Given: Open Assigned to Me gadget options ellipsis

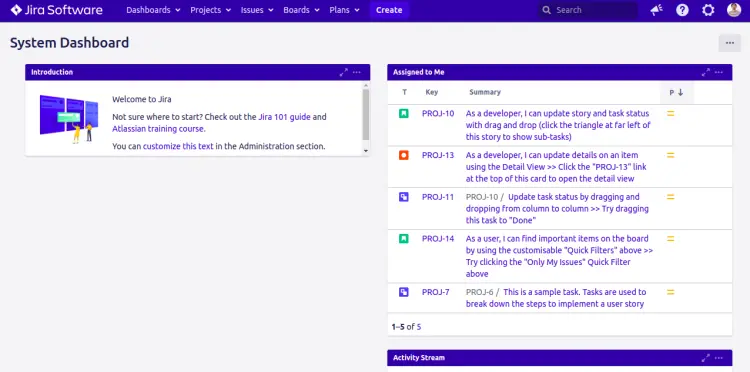Looking at the screenshot, I should coord(719,72).
